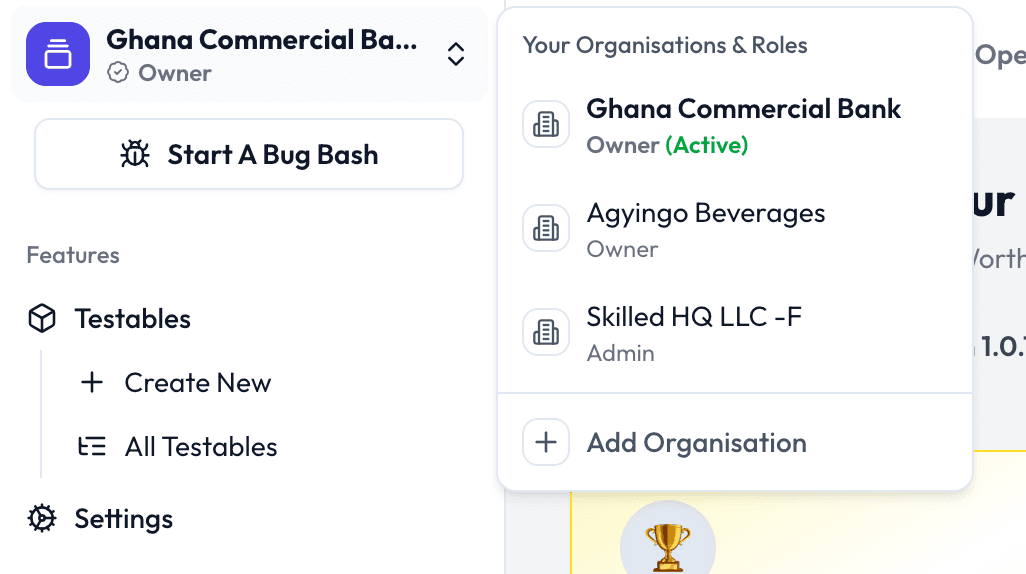Screen dimensions: 1026x574
Task: Click the plus icon for Add Organisation
Action: tap(546, 443)
